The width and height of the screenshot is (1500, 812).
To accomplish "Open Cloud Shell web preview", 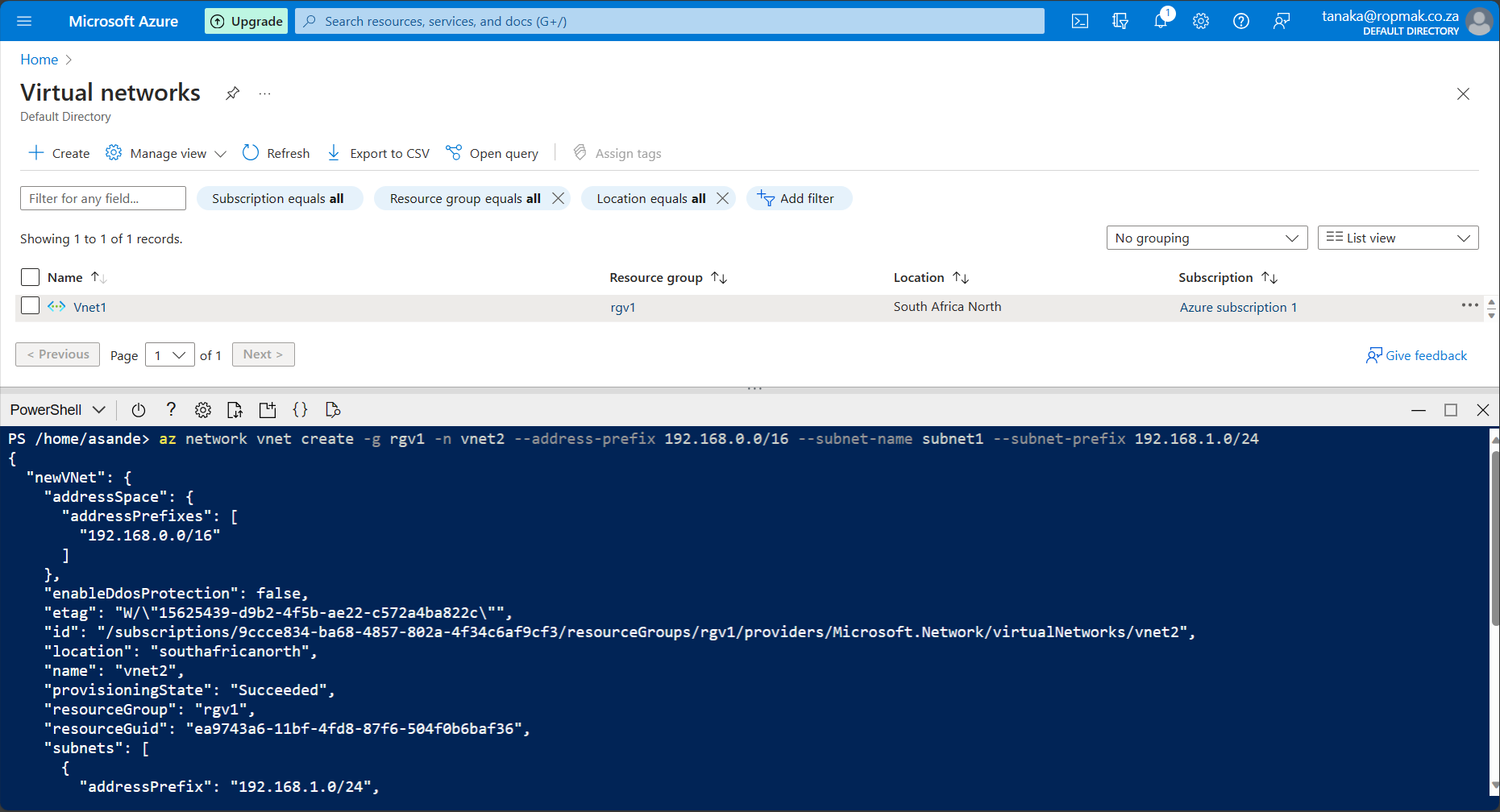I will coord(333,410).
